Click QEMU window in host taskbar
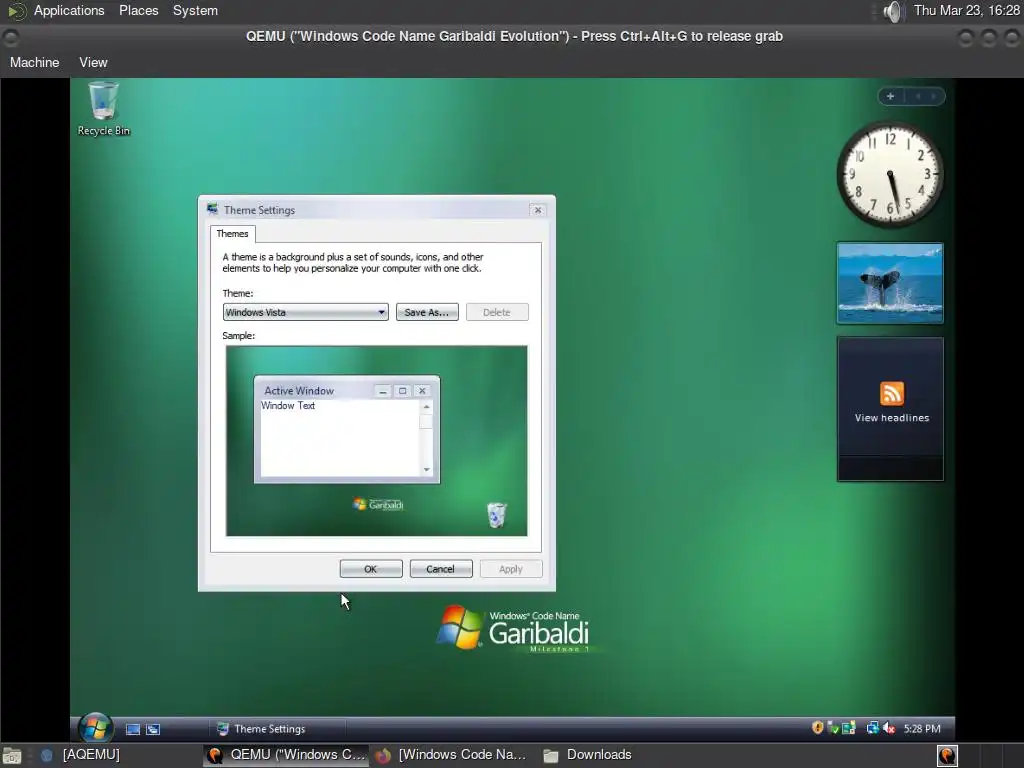 tap(286, 755)
